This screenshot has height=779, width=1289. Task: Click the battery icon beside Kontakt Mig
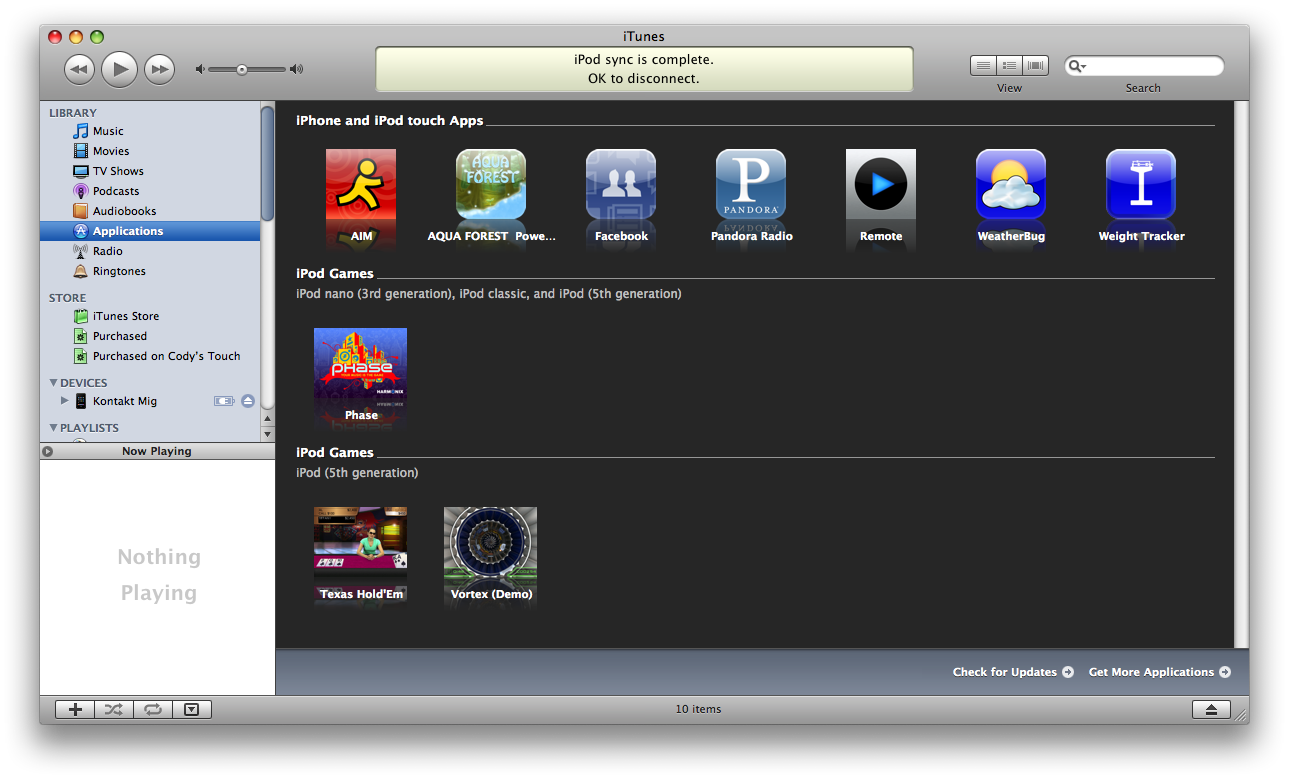click(x=224, y=401)
